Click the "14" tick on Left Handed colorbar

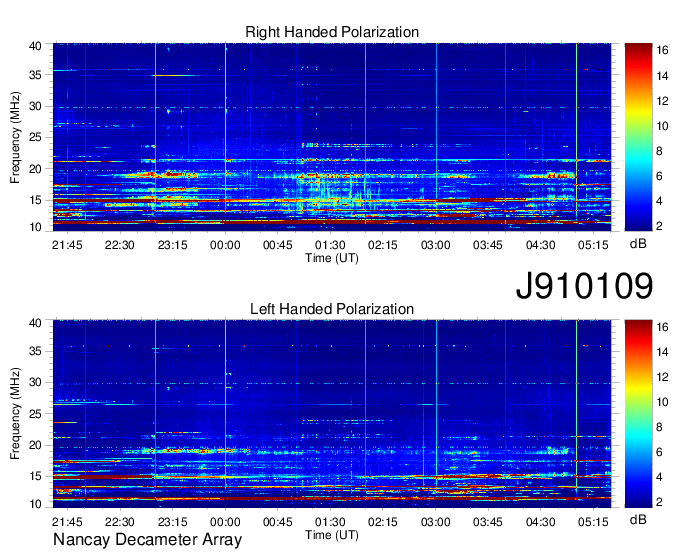tap(662, 352)
